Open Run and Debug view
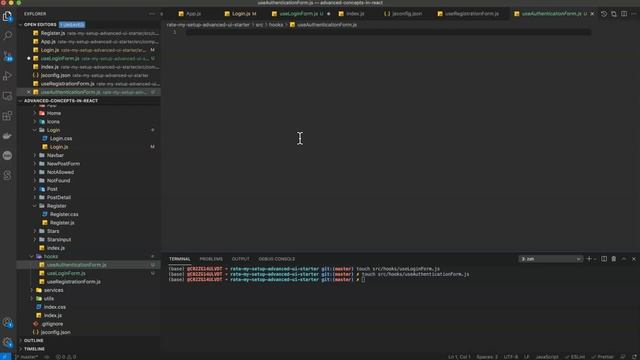640x360 pixels. point(7,76)
